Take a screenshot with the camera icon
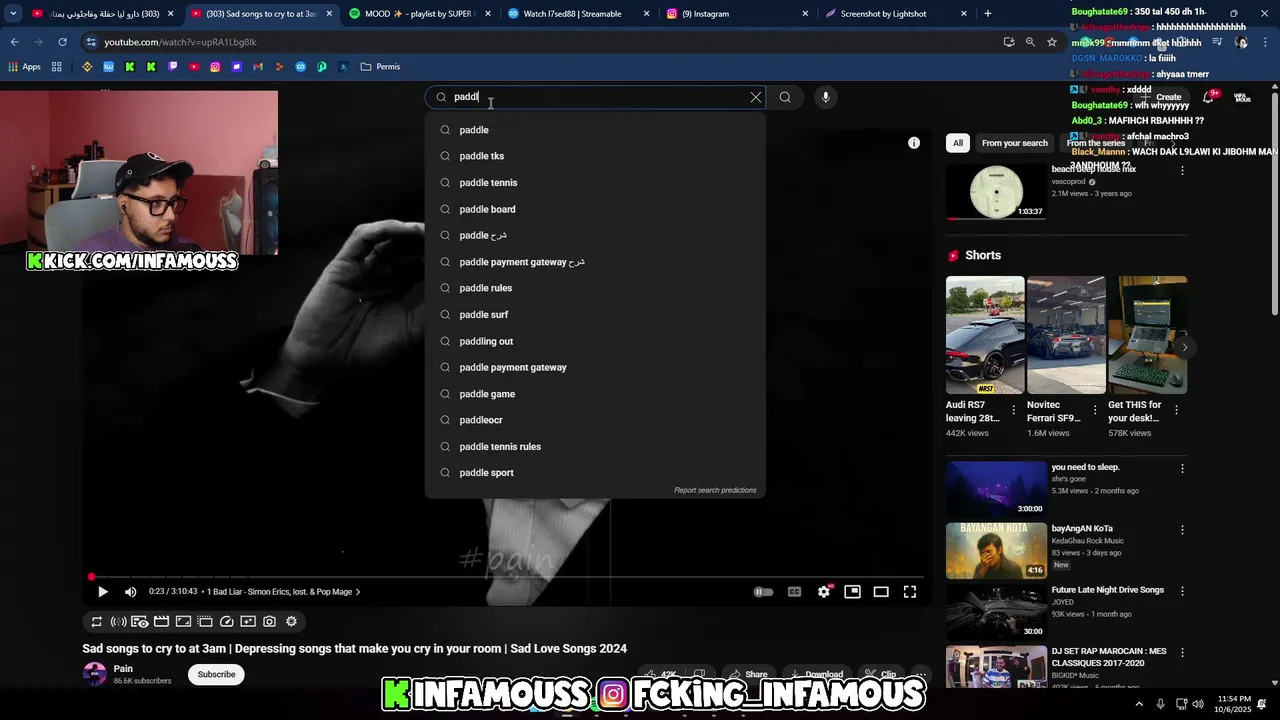 (x=269, y=622)
